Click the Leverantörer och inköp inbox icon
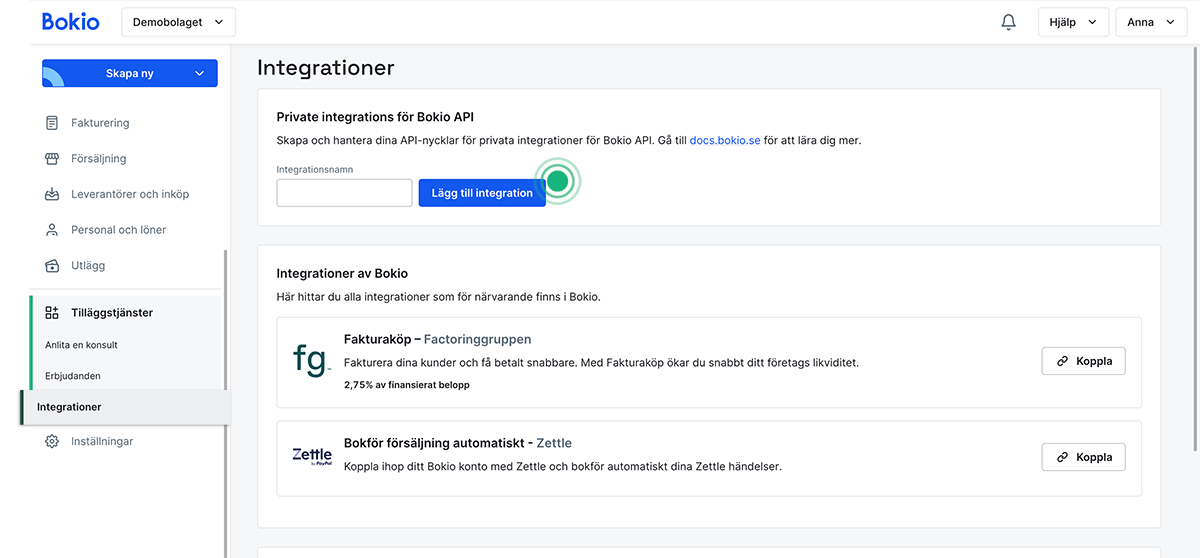The width and height of the screenshot is (1200, 558). tap(52, 194)
